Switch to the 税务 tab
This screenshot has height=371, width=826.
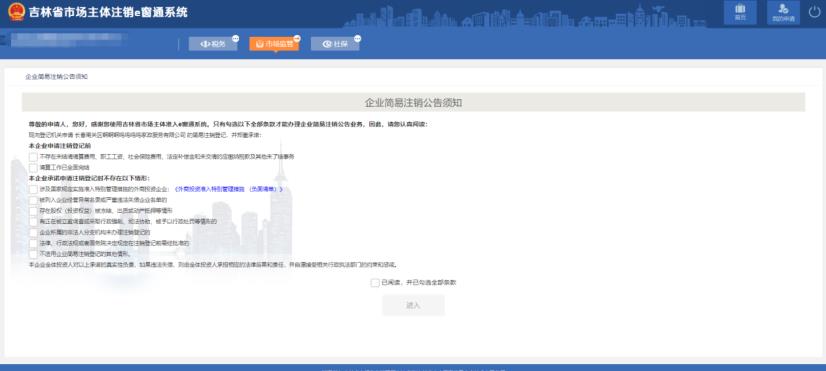click(213, 44)
